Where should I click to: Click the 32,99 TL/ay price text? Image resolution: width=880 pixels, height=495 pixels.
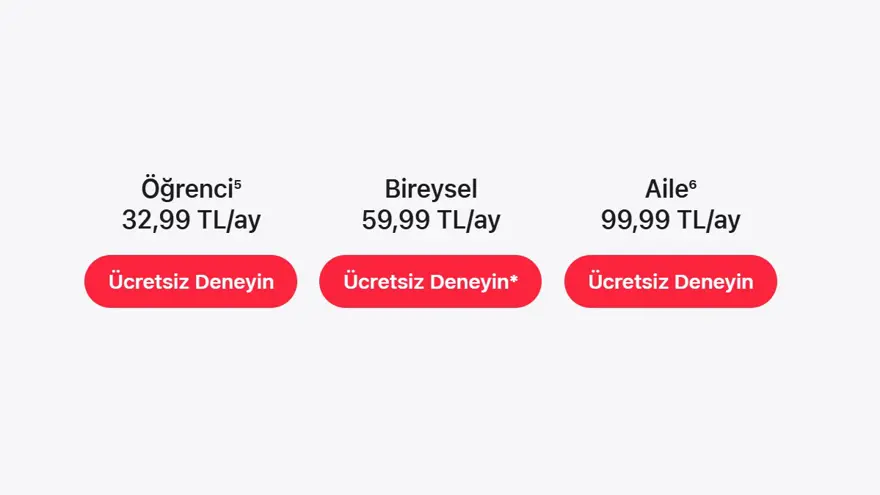[191, 220]
